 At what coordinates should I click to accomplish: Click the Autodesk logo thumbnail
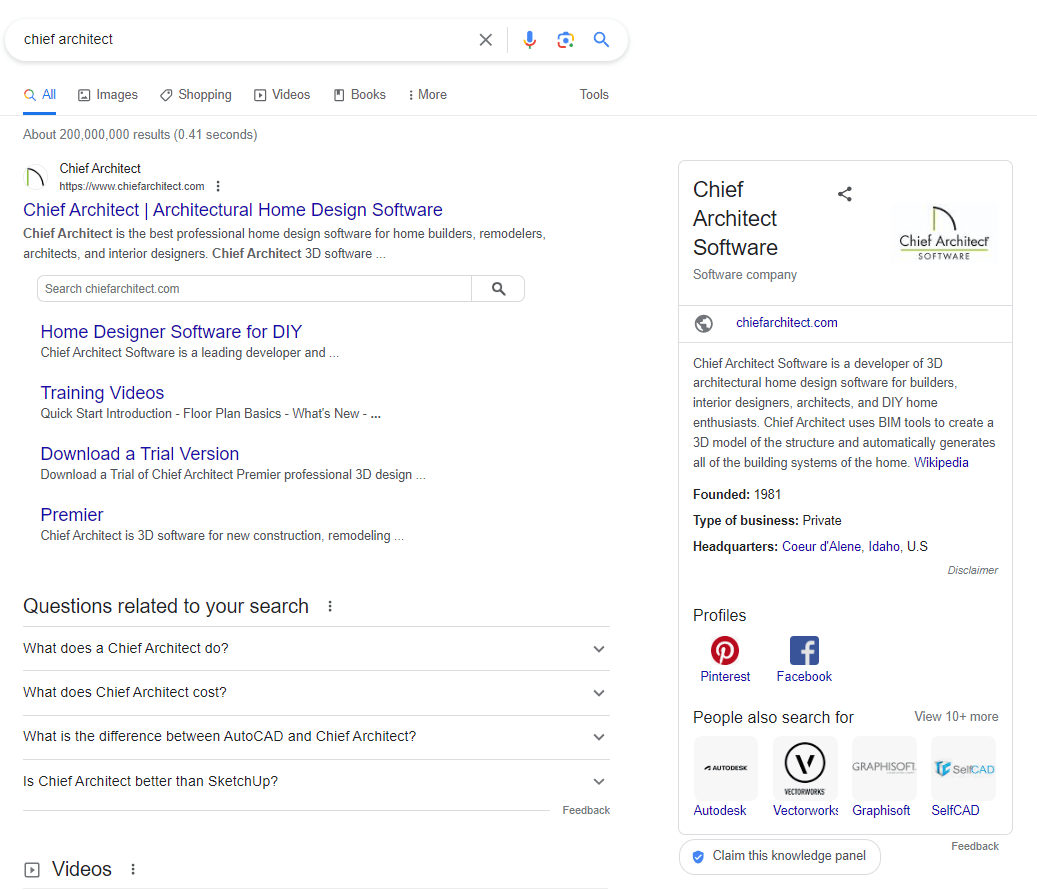click(x=726, y=768)
